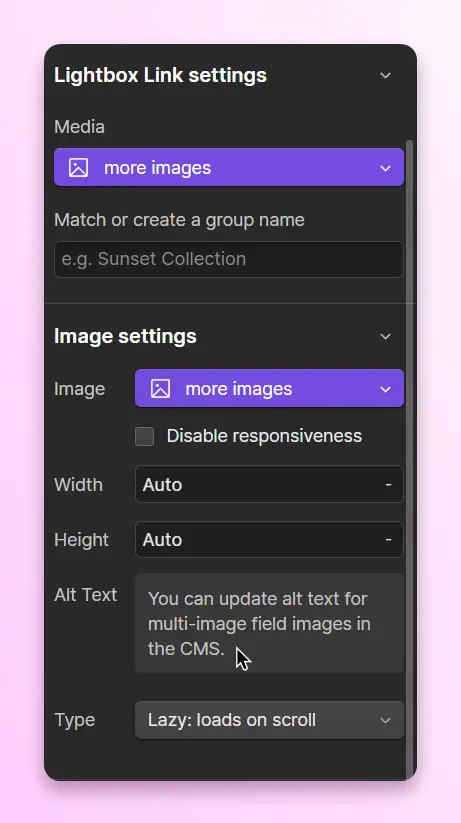Open the Type lazy loading dropdown
Viewport: 461px width, 823px height.
[x=269, y=720]
